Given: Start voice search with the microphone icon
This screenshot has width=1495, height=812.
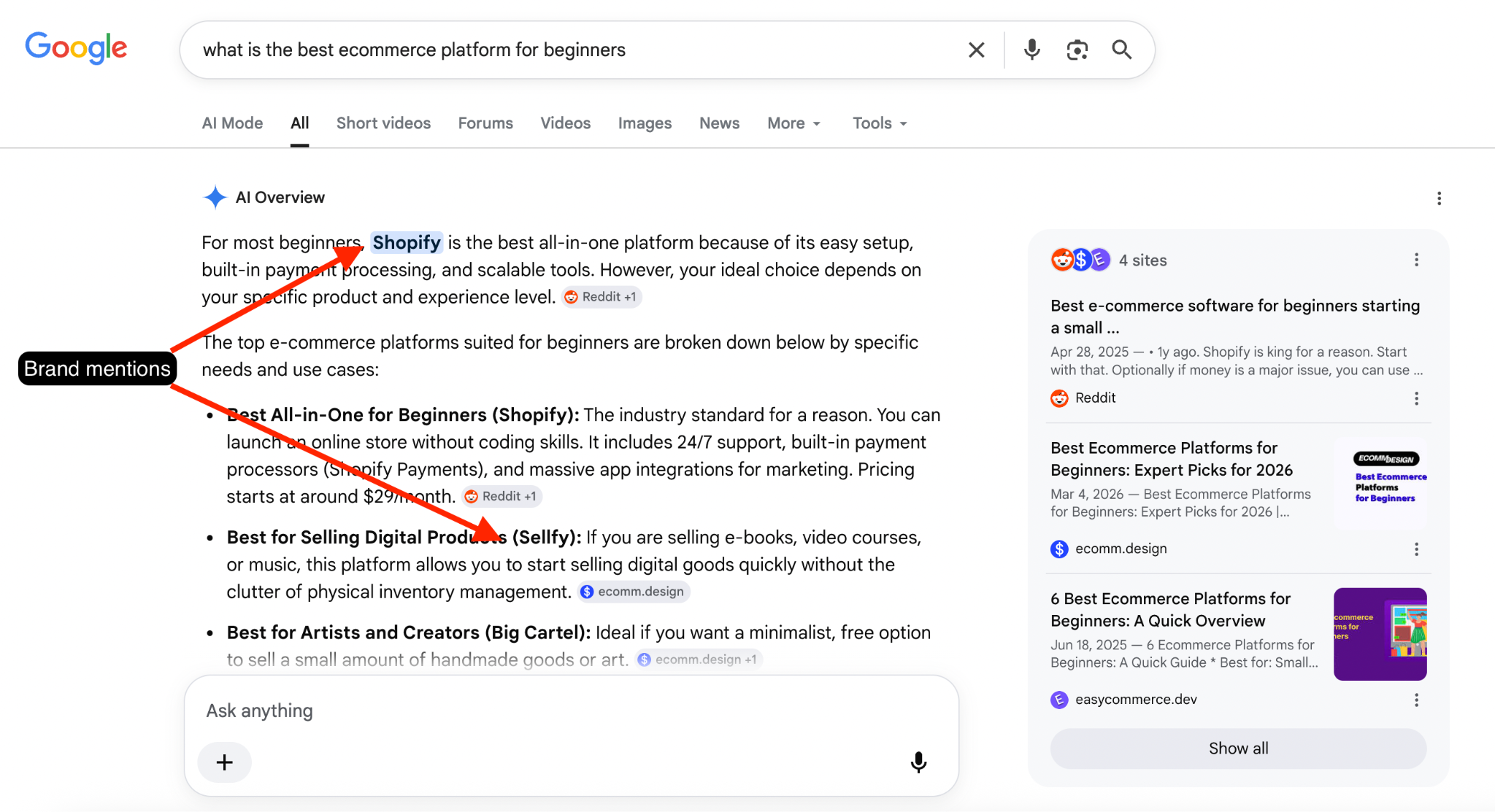Looking at the screenshot, I should 1031,50.
